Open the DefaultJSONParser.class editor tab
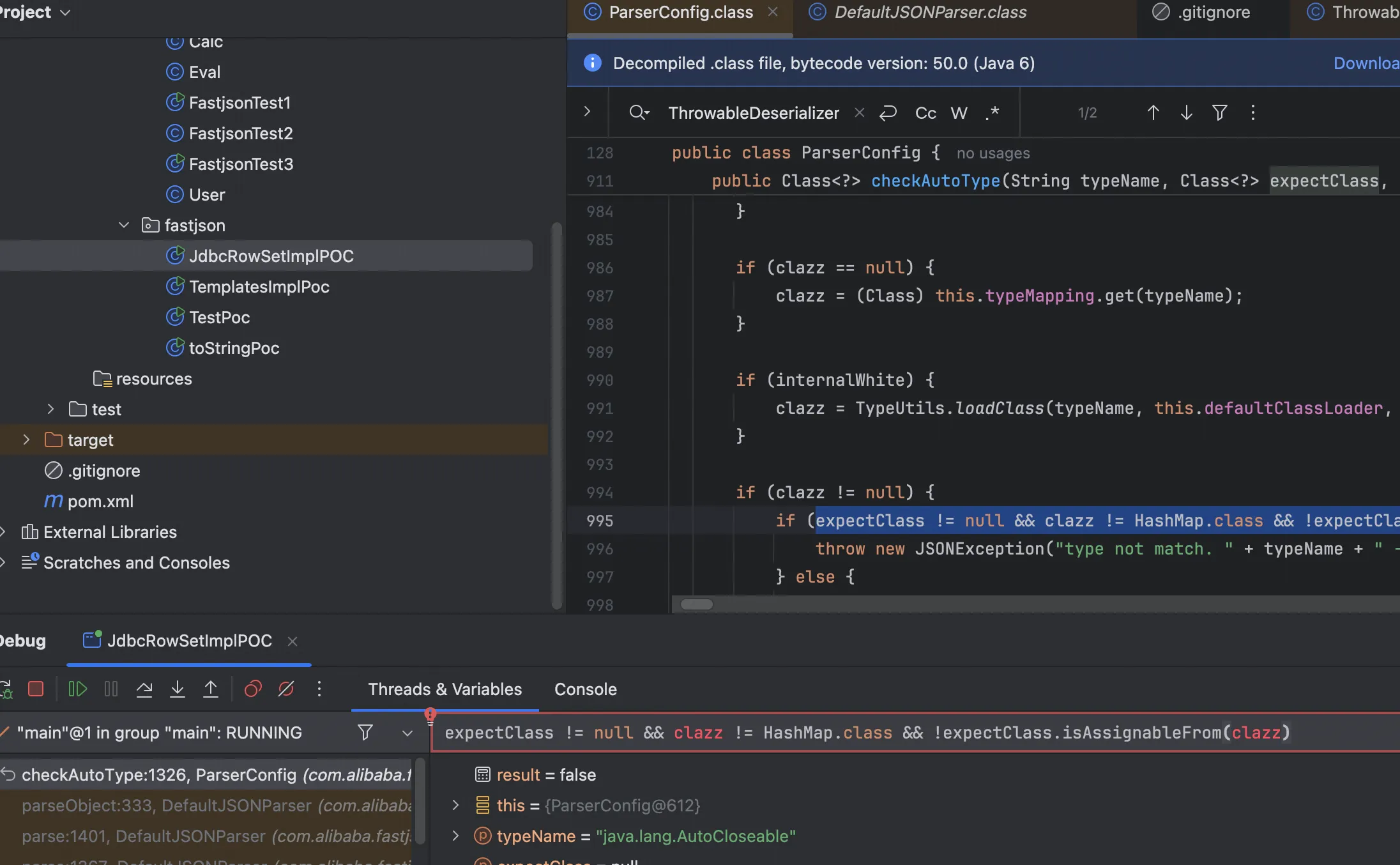Screen dimensions: 1400x865 pyautogui.click(x=930, y=12)
